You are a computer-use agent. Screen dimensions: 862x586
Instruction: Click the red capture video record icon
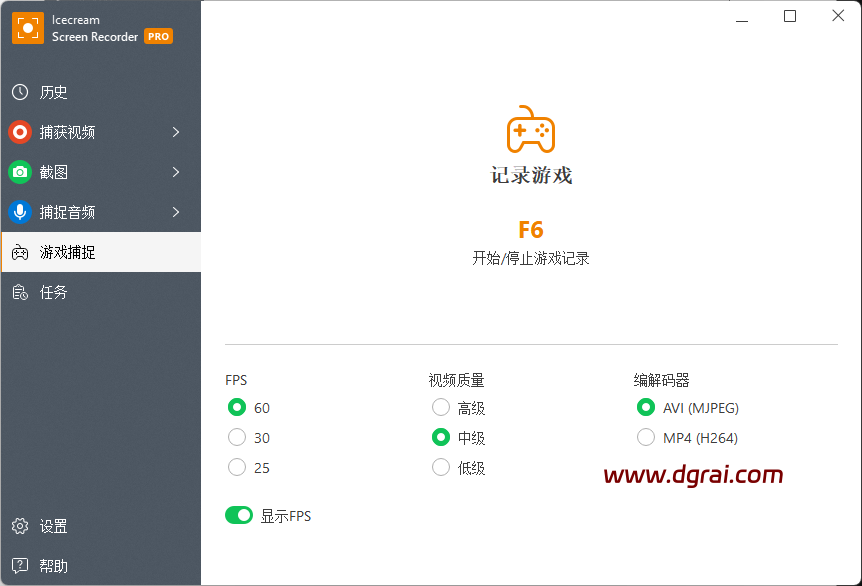click(20, 132)
